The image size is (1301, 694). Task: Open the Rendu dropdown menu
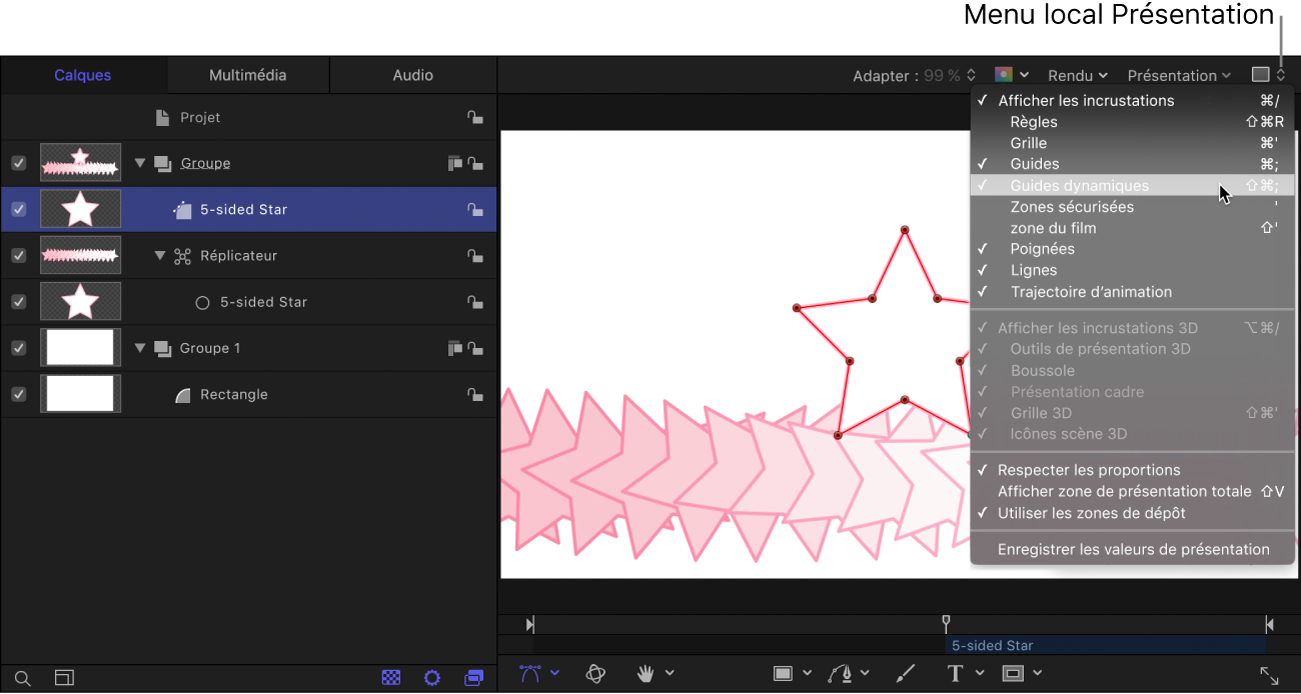[1077, 76]
